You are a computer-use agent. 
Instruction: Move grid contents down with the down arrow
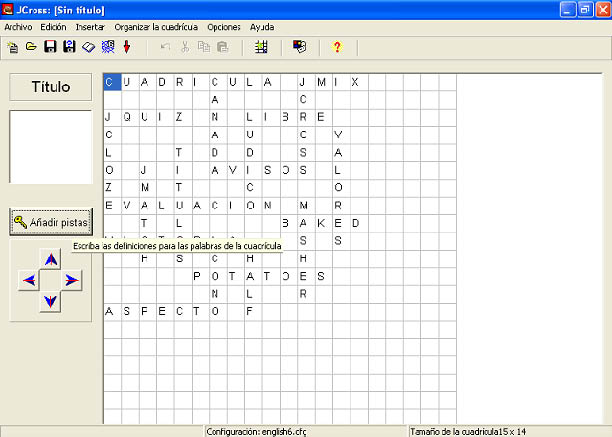[50, 302]
